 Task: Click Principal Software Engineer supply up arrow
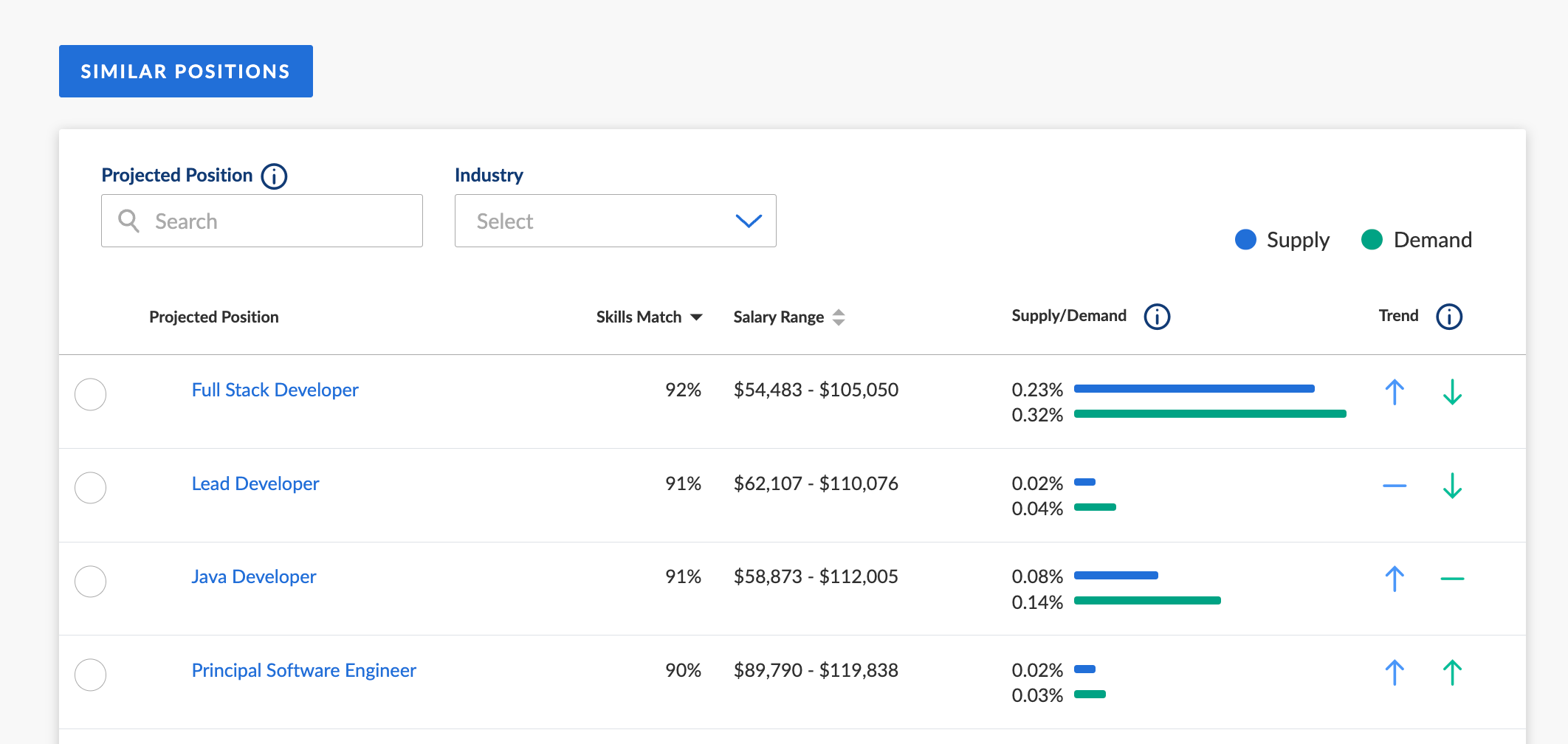[1395, 672]
